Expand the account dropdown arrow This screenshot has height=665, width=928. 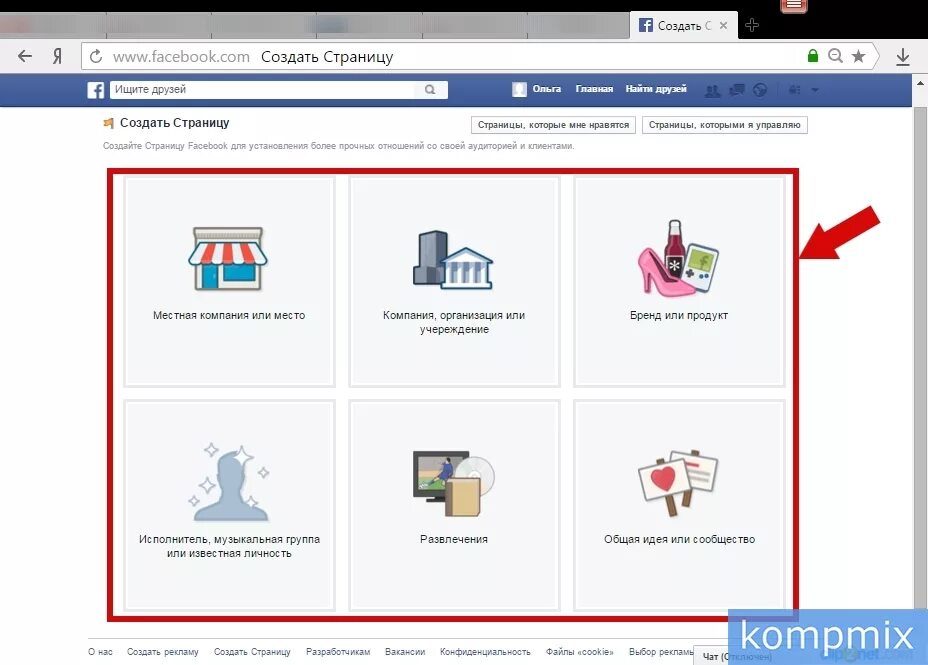click(815, 90)
